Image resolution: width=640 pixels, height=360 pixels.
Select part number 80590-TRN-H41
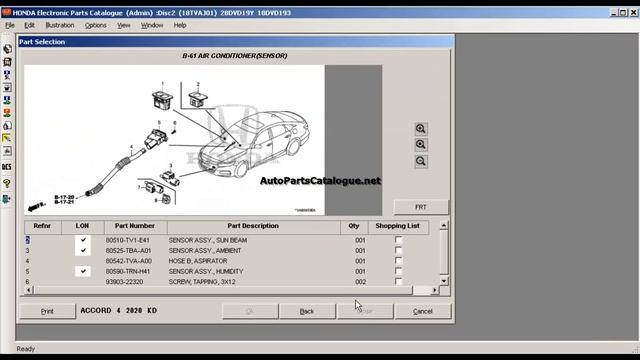pyautogui.click(x=128, y=271)
